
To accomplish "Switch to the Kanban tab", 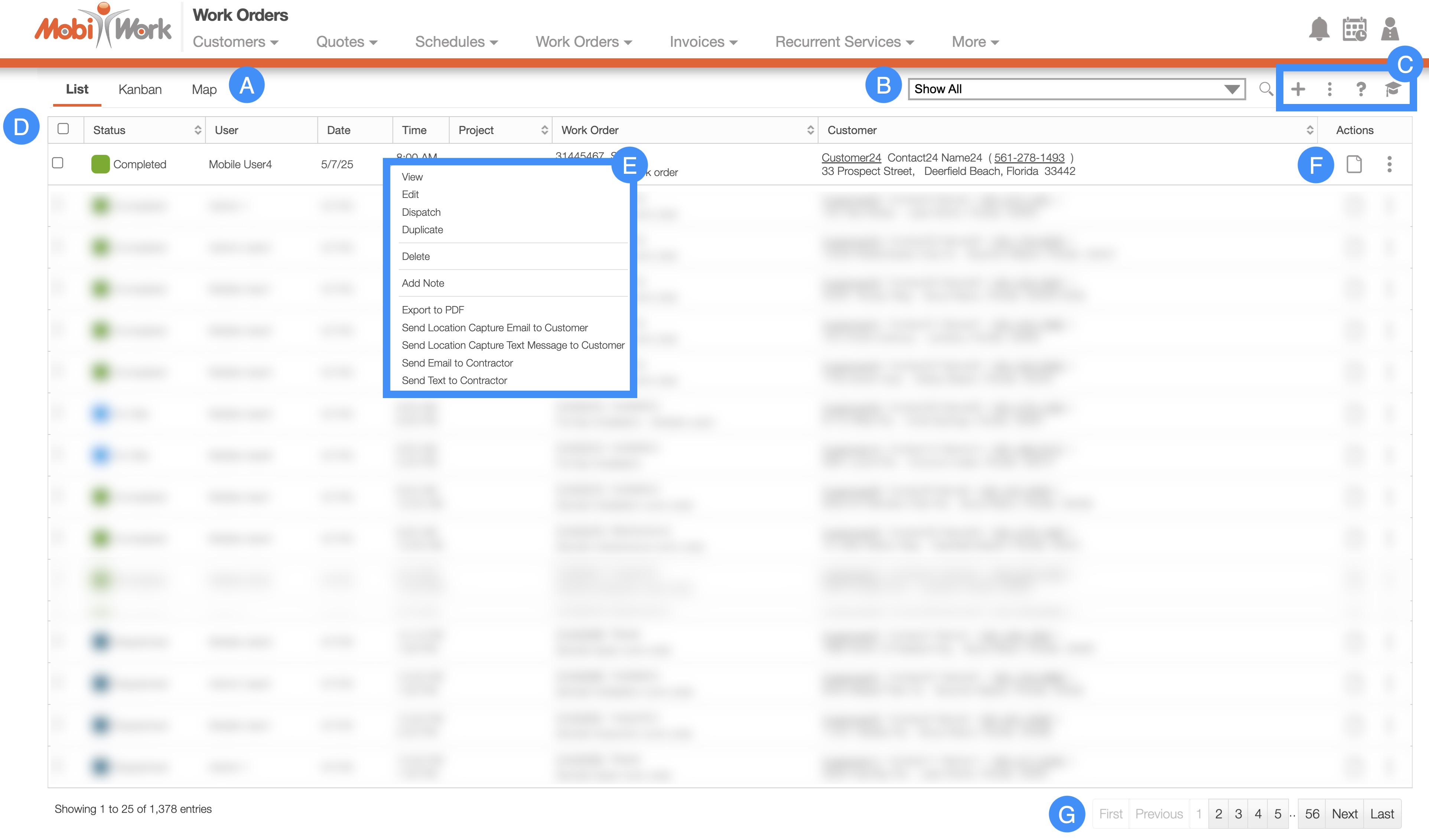I will (140, 89).
